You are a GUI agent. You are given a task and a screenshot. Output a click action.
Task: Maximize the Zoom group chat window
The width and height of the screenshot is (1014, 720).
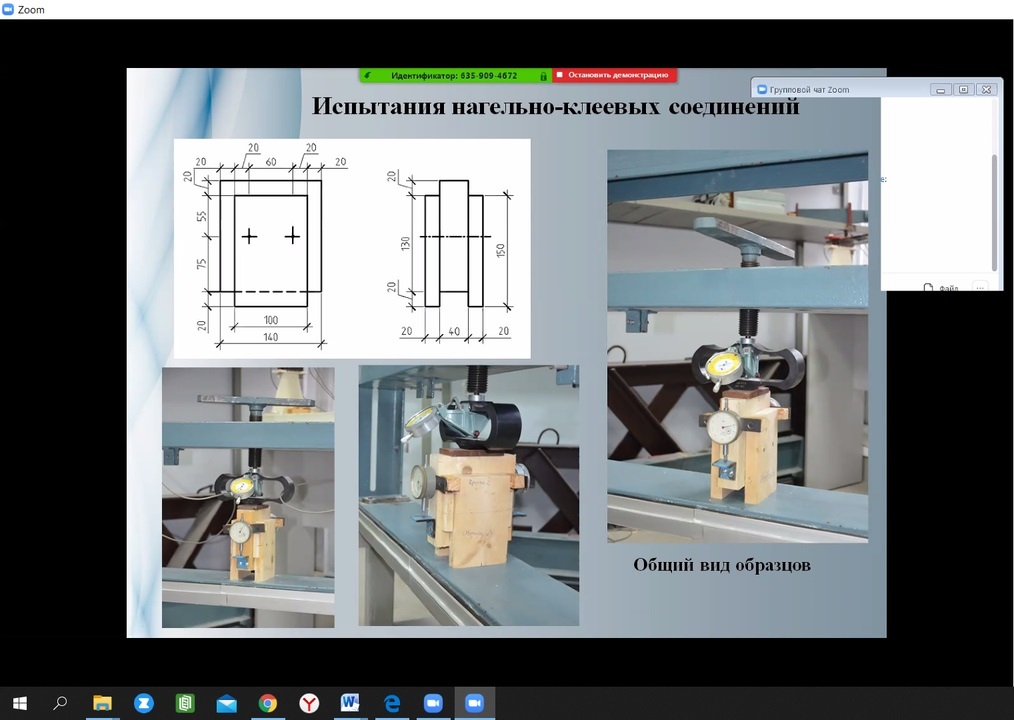click(x=963, y=89)
